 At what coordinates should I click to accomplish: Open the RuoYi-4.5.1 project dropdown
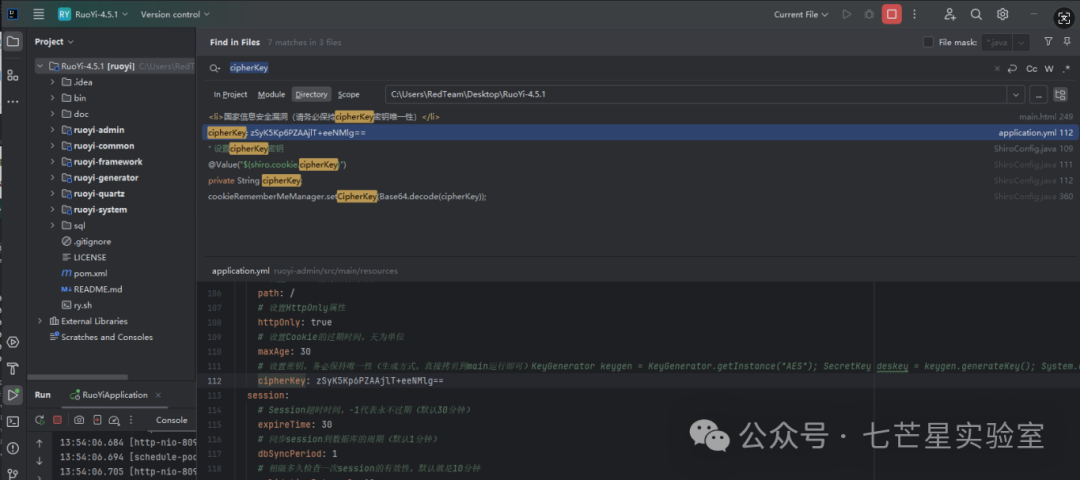click(x=93, y=14)
